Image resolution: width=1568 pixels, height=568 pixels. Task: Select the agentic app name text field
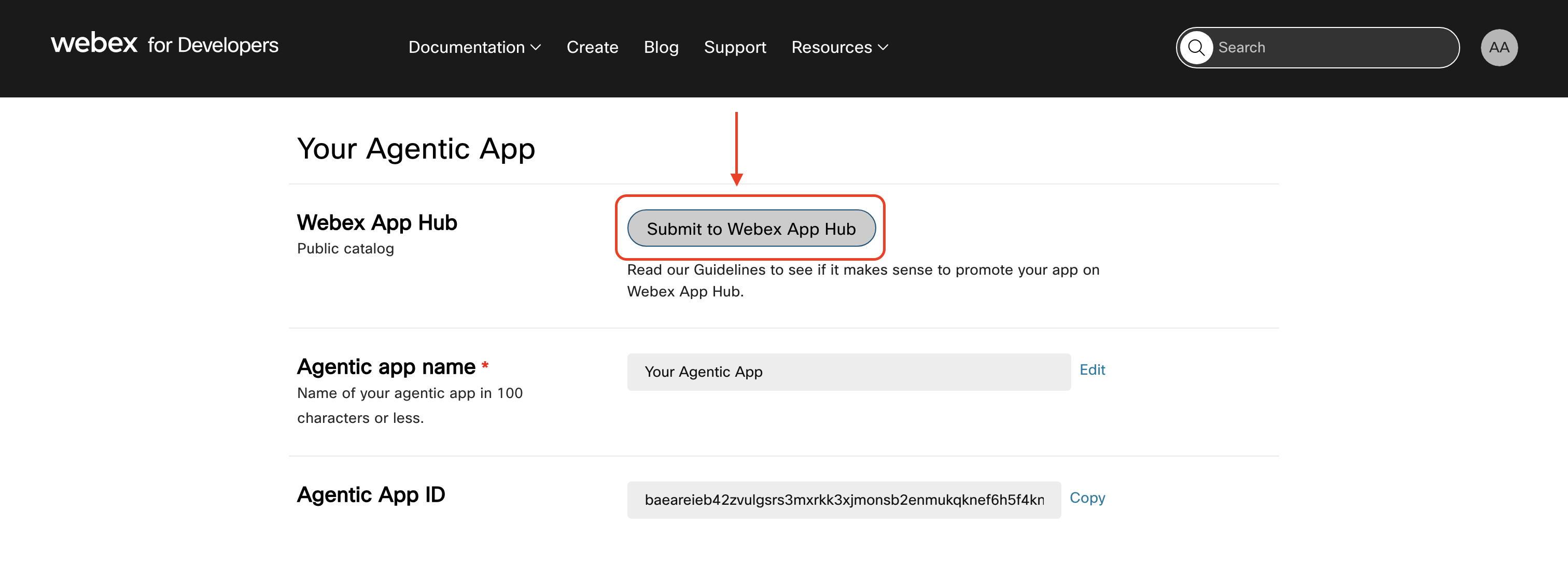click(848, 372)
